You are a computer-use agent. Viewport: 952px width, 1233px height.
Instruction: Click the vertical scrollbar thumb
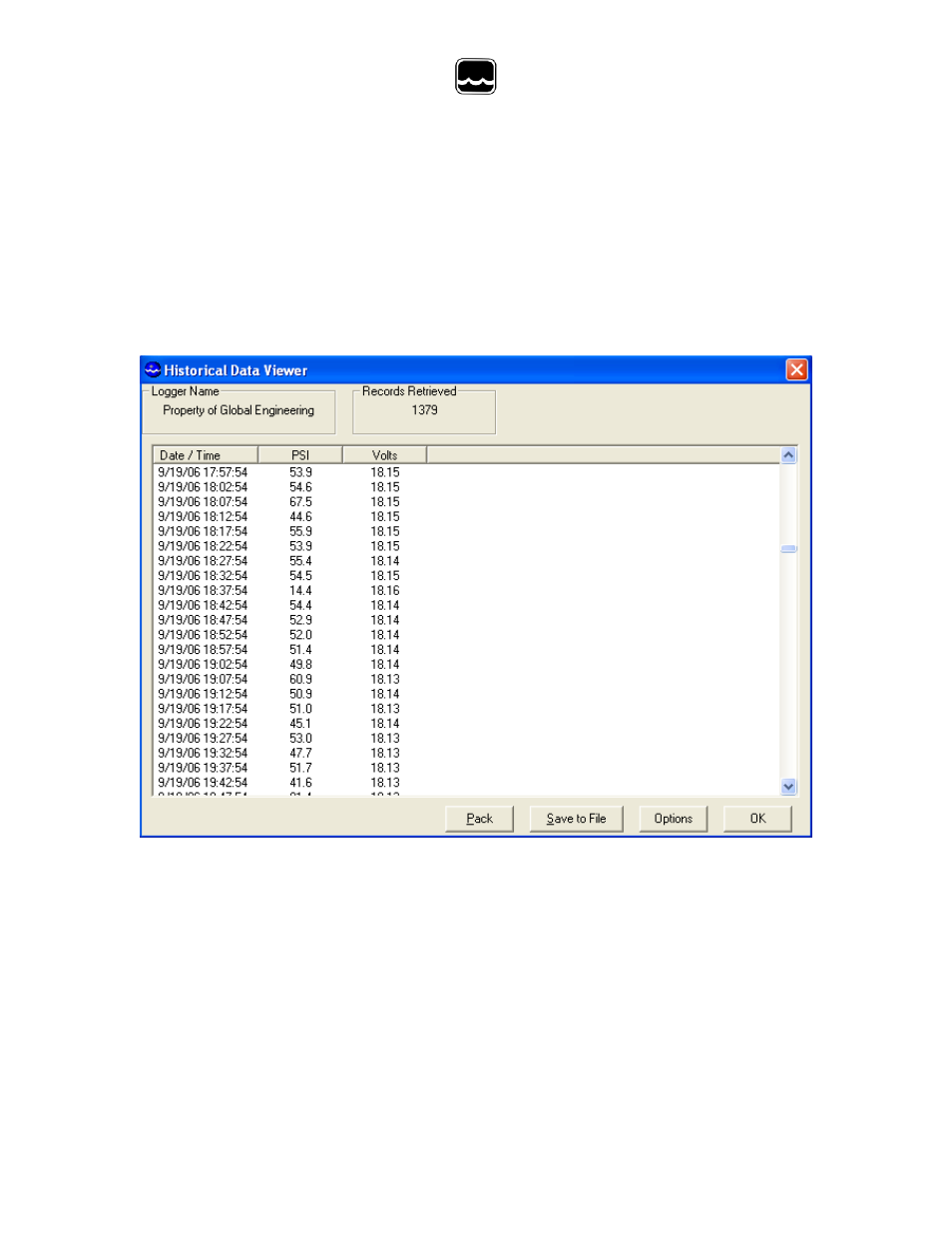click(x=788, y=549)
